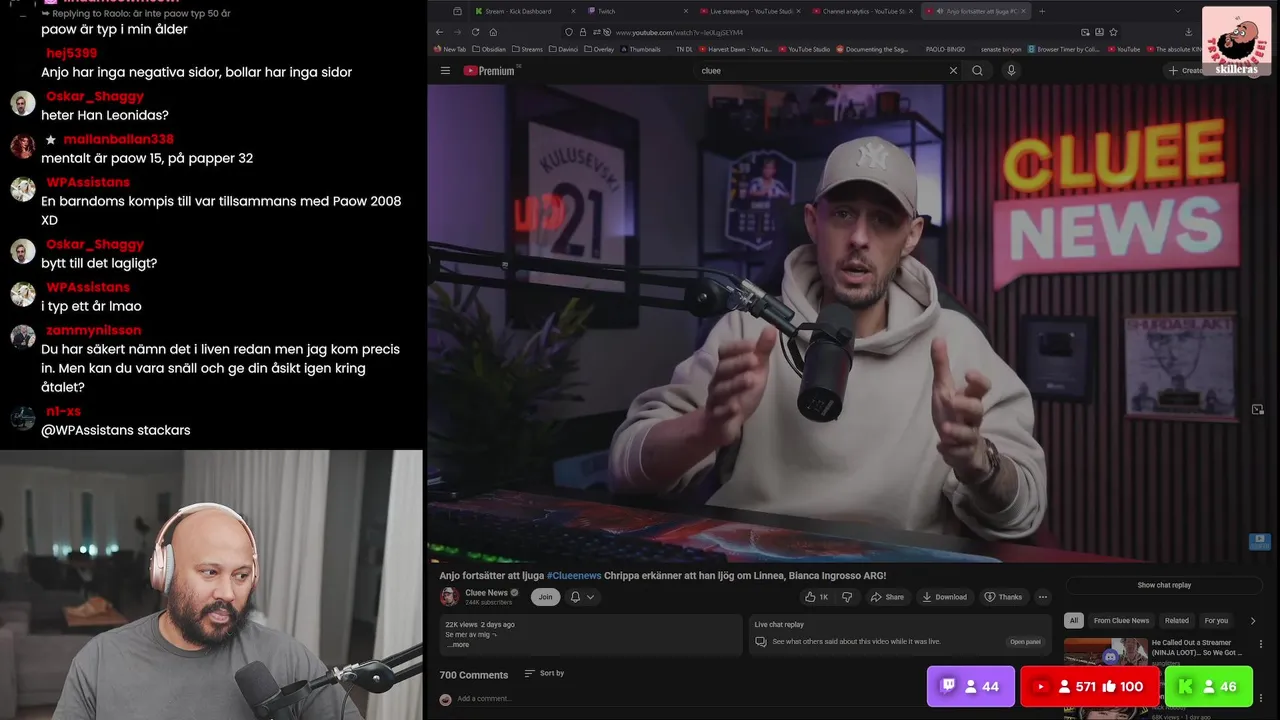Open the browser downloads arrow icon
Screen dimensions: 1280x720
pos(1188,32)
